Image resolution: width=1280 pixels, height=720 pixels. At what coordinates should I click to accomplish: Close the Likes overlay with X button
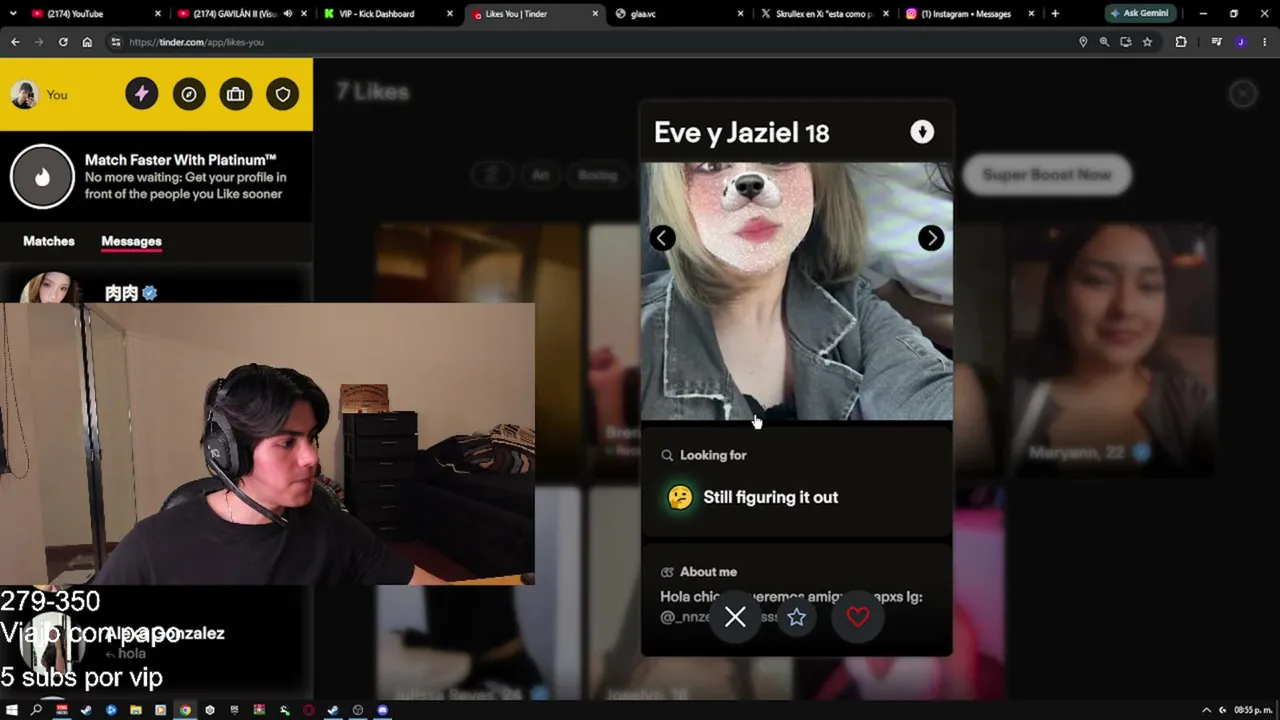pyautogui.click(x=1243, y=93)
